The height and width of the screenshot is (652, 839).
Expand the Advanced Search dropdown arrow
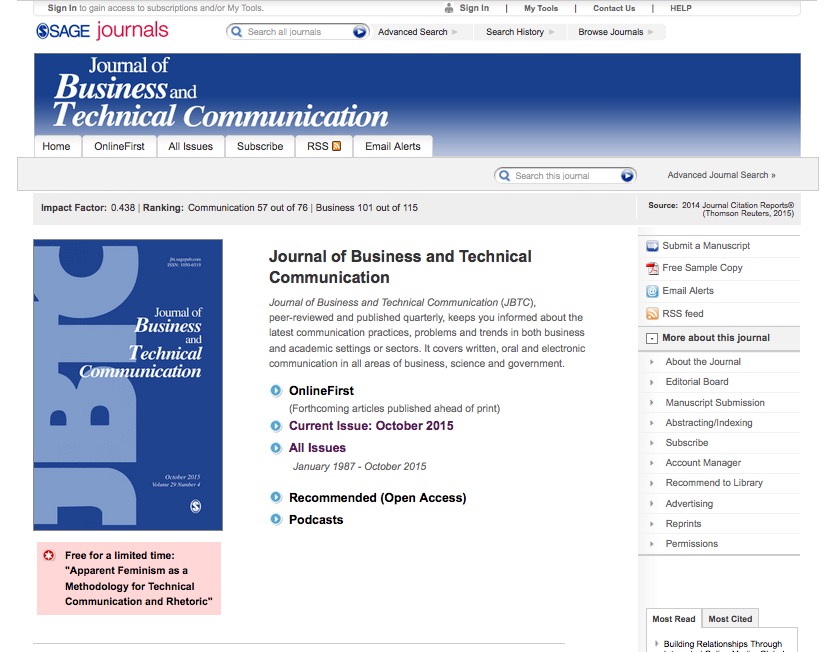click(455, 32)
